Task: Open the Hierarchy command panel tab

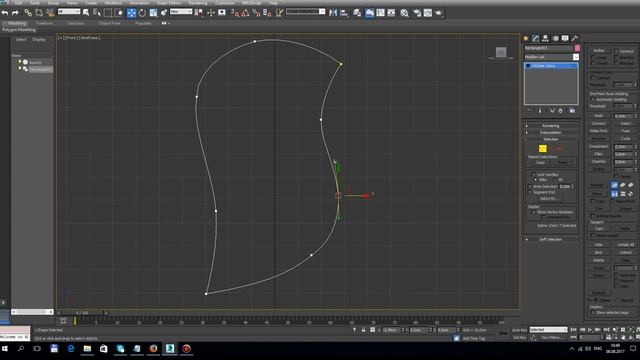Action: click(x=545, y=38)
